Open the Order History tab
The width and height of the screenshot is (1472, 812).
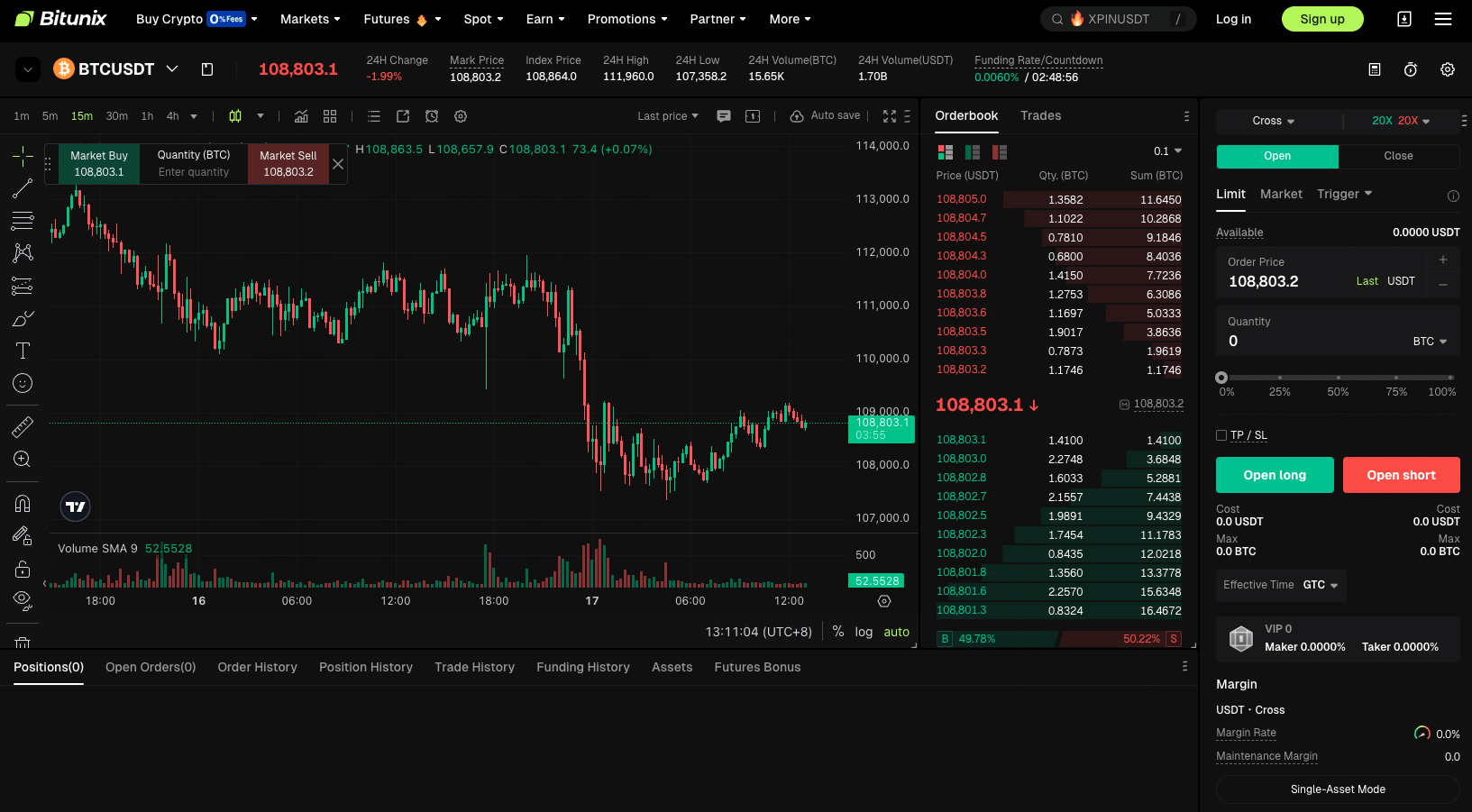click(x=257, y=667)
